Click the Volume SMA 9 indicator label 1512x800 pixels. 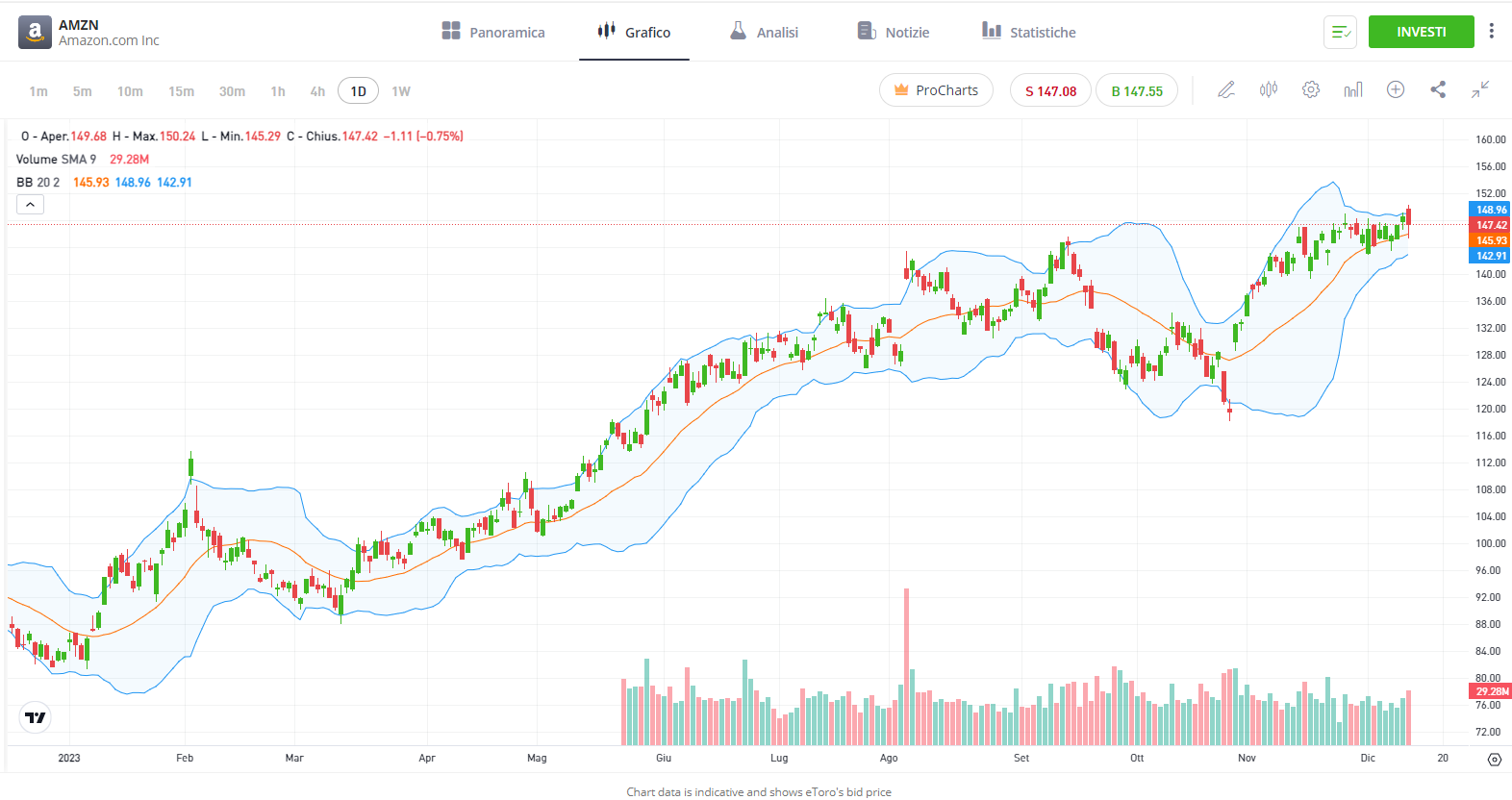(x=56, y=160)
